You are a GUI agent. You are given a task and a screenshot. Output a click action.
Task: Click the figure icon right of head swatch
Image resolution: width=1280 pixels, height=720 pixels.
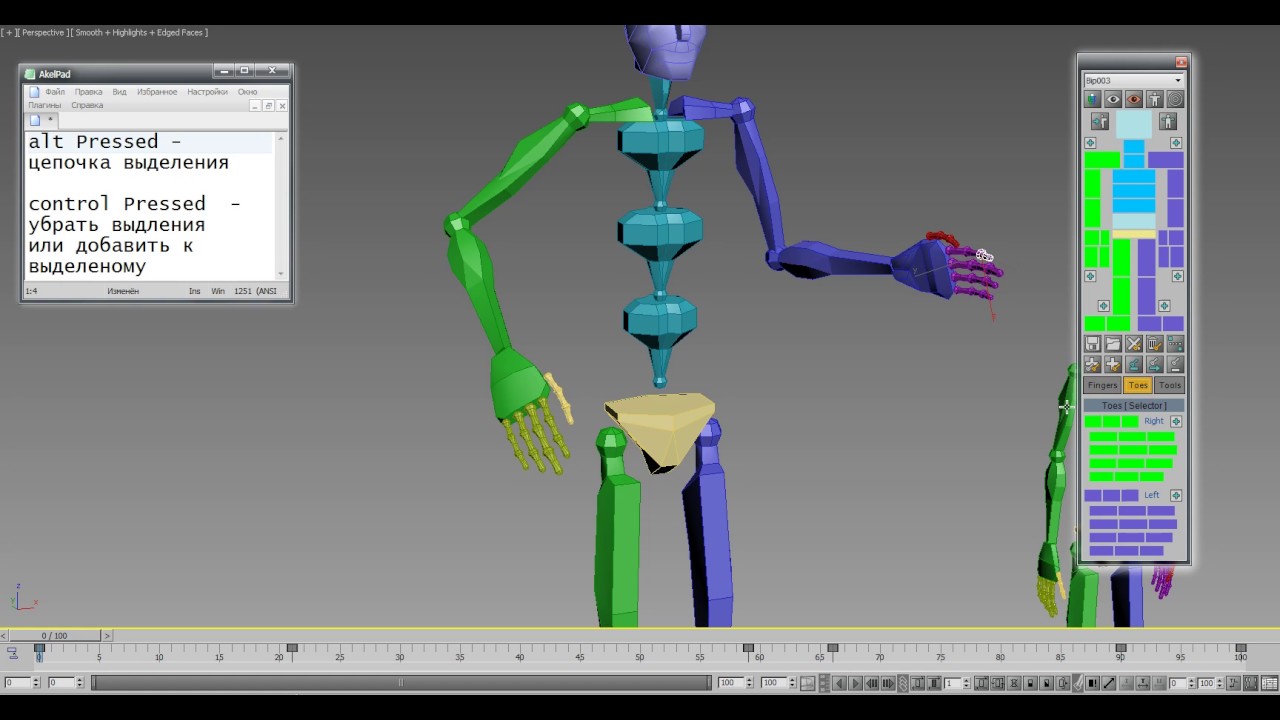[x=1168, y=121]
